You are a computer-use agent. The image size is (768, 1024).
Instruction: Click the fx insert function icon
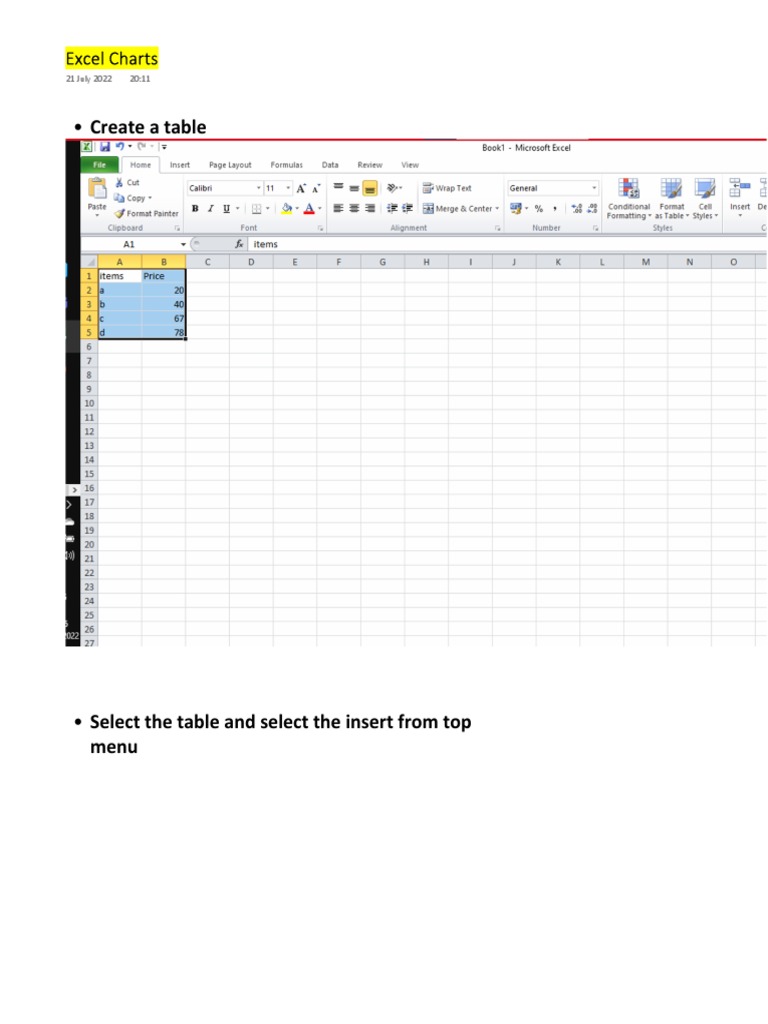pos(239,244)
